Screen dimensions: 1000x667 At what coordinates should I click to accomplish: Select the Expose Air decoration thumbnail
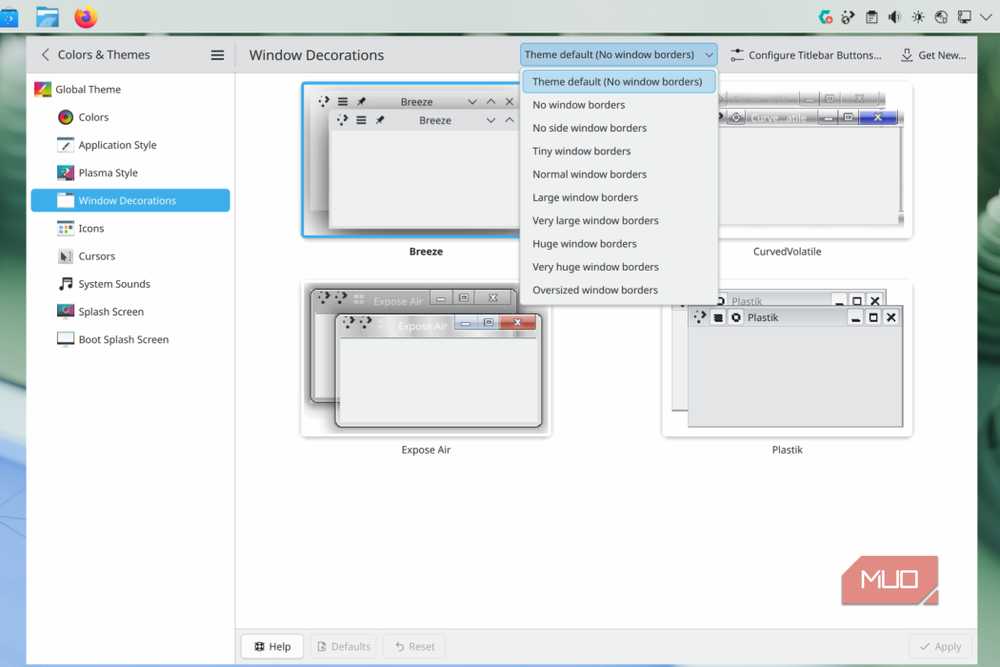point(426,359)
